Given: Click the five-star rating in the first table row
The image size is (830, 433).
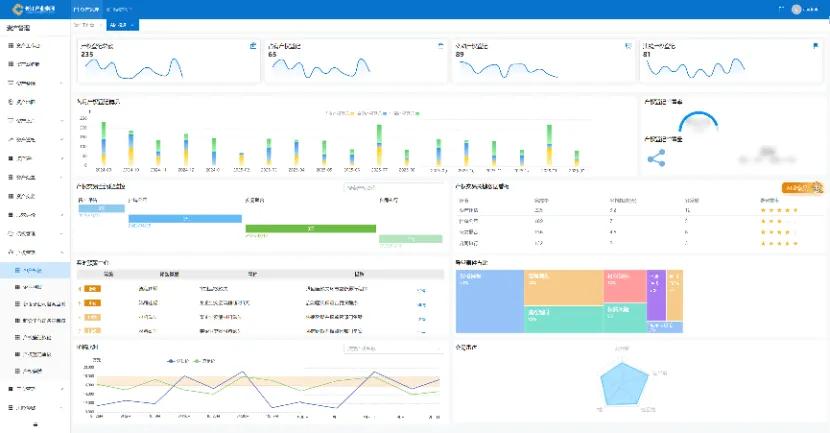Looking at the screenshot, I should pyautogui.click(x=779, y=210).
